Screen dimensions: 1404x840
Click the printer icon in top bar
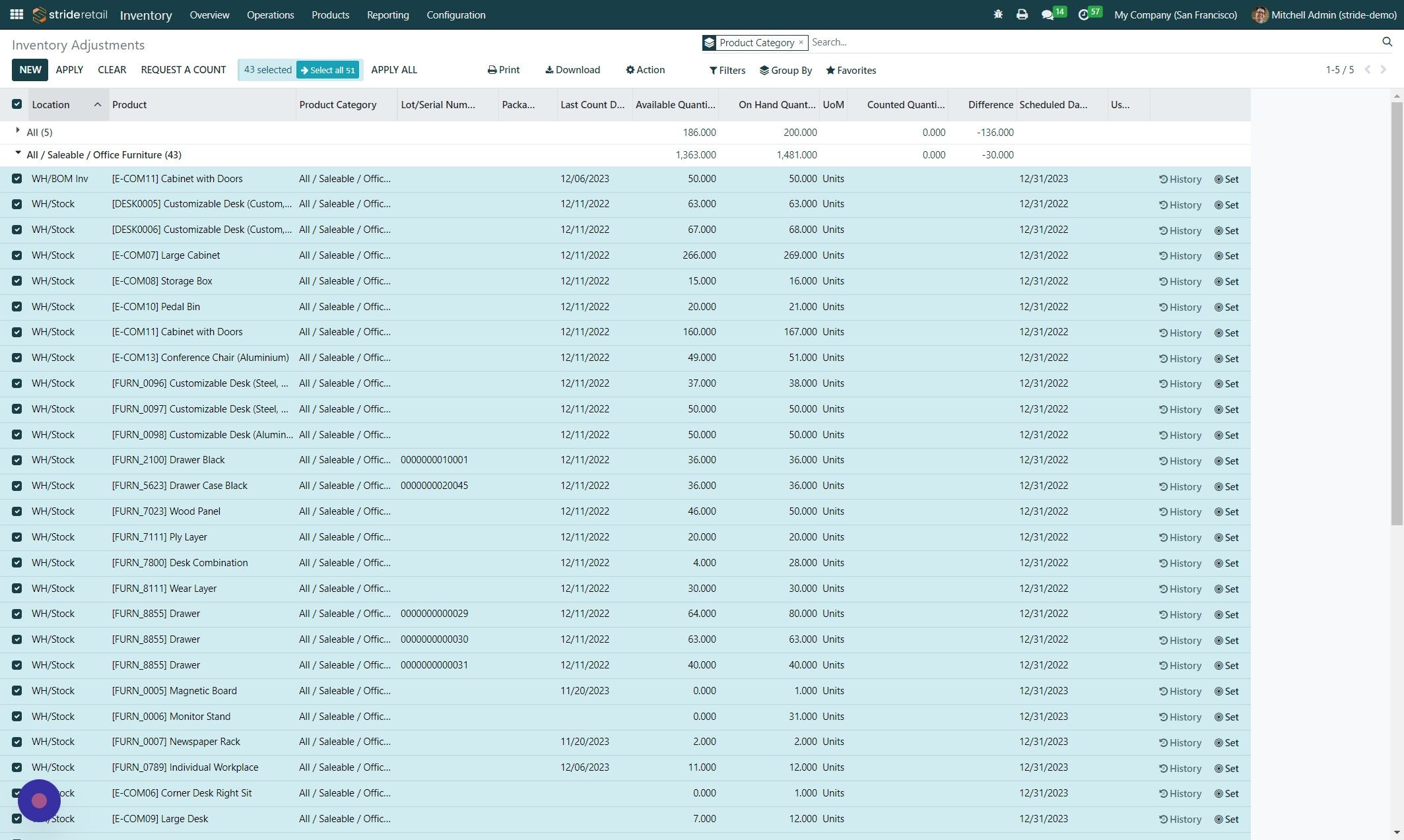[x=1022, y=15]
